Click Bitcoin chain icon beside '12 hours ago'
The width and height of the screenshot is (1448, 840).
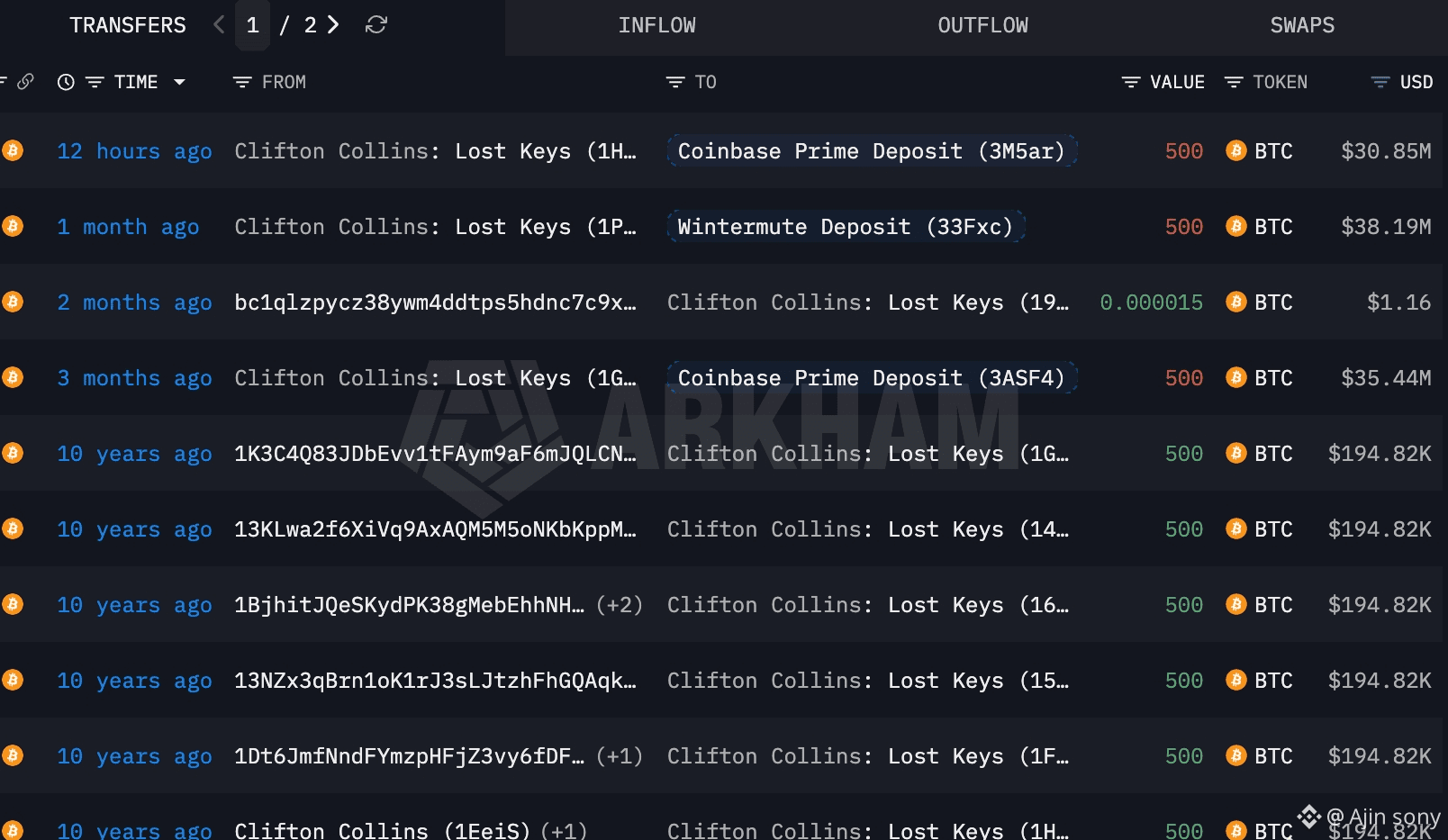pyautogui.click(x=12, y=150)
